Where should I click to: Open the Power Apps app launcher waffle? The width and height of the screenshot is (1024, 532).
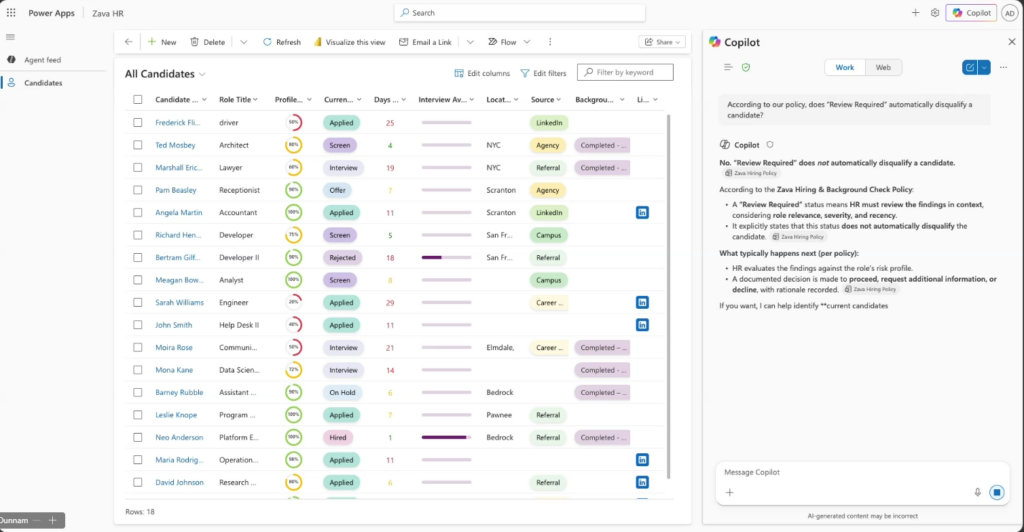pyautogui.click(x=12, y=13)
